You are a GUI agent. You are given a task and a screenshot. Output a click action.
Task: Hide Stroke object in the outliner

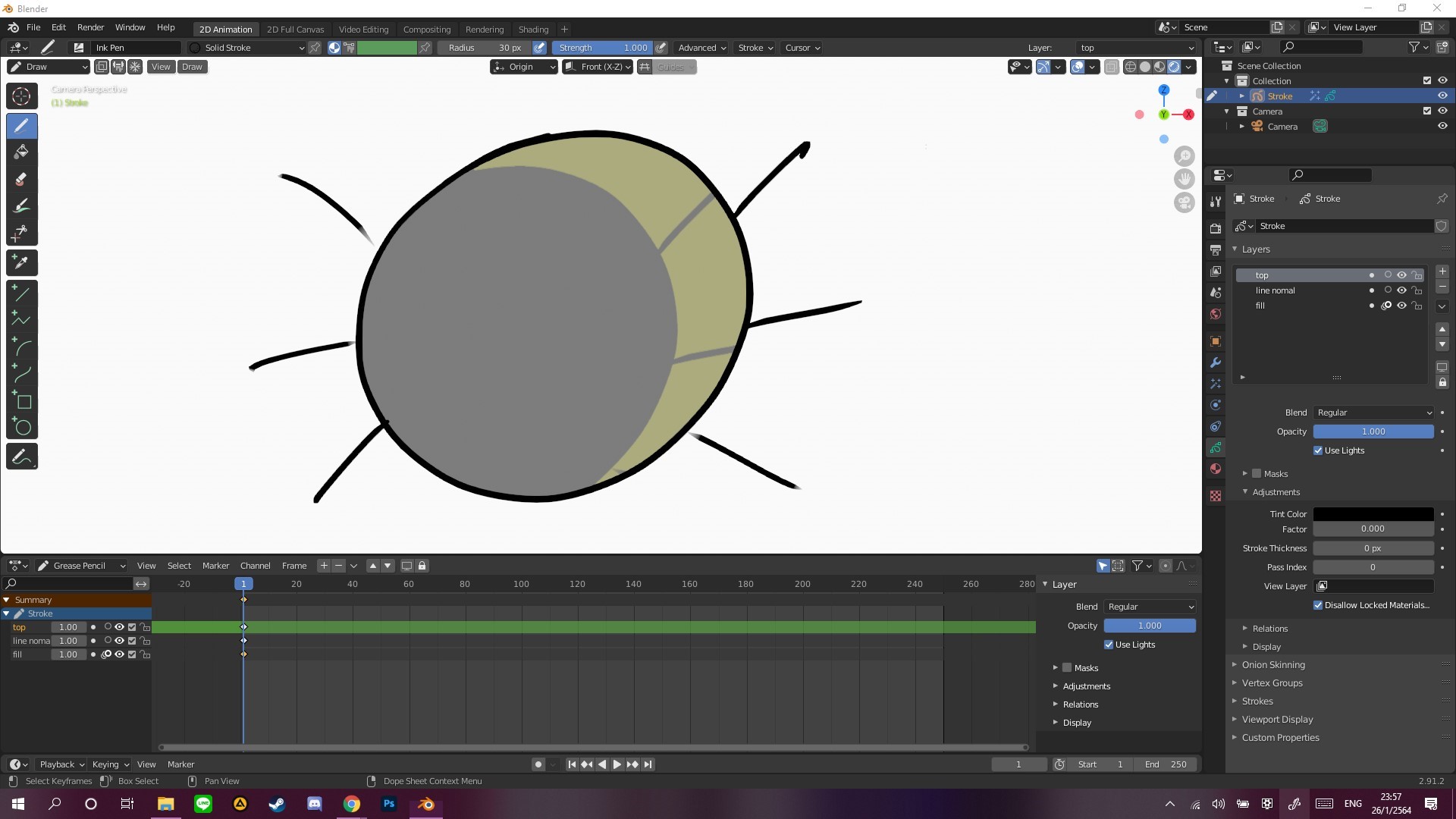tap(1442, 96)
